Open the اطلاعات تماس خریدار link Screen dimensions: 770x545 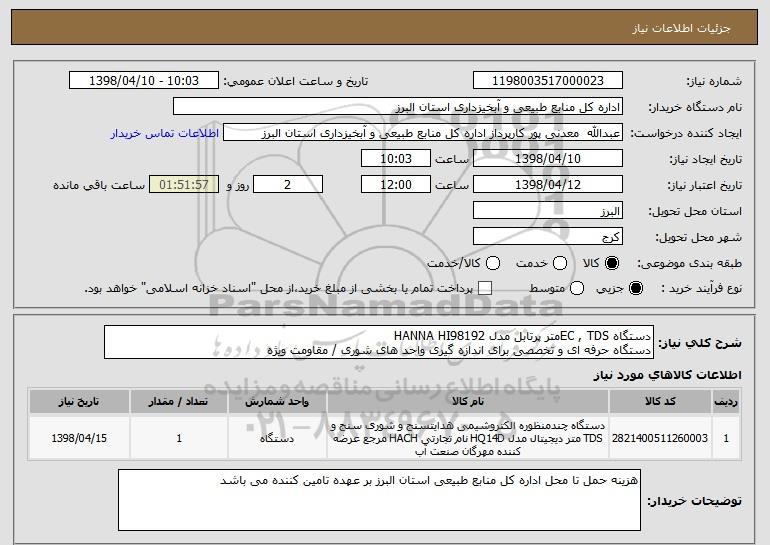165,133
